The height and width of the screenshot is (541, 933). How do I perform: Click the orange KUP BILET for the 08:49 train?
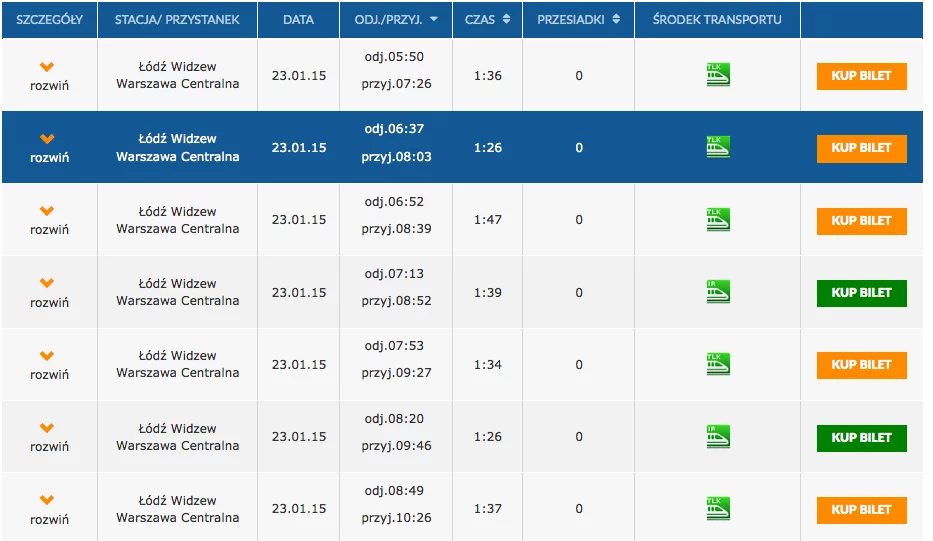(861, 510)
